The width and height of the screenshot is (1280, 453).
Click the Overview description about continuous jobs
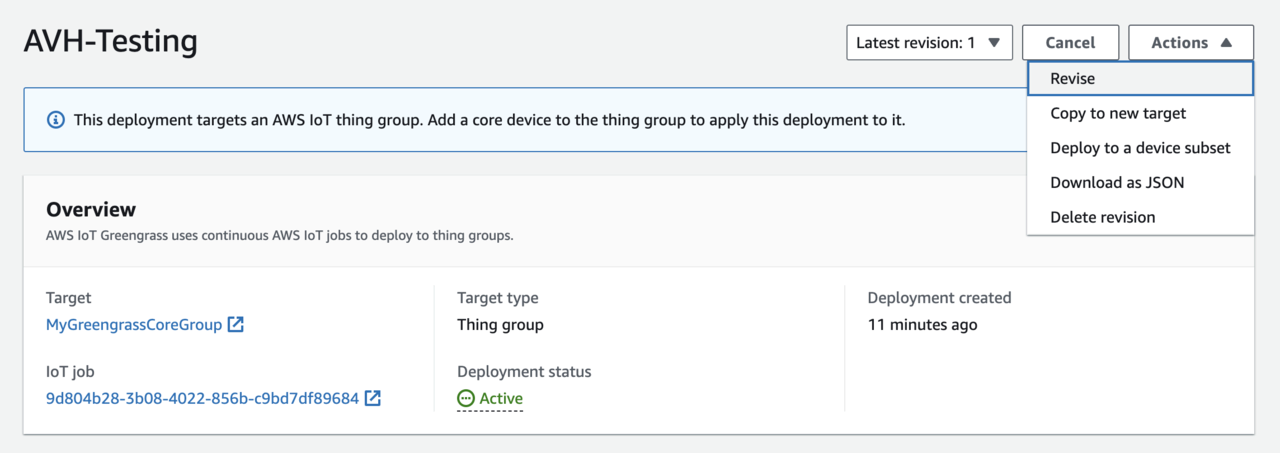pos(280,237)
